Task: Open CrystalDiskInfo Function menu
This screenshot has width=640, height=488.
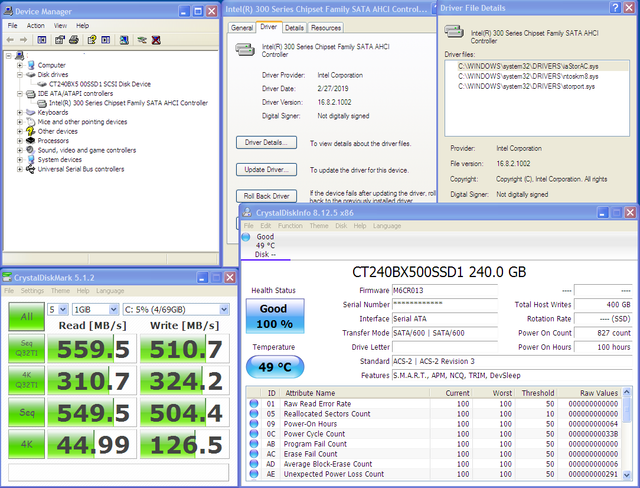Action: pos(290,226)
